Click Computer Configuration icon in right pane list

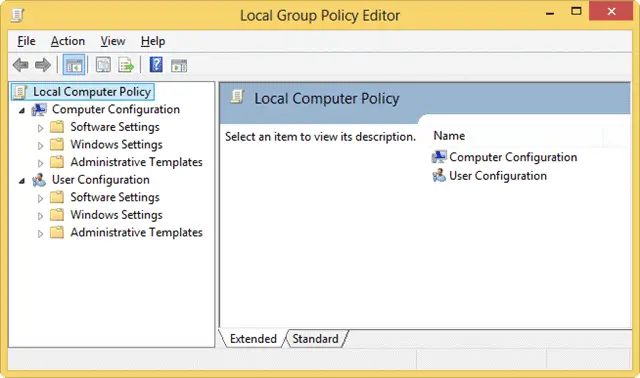tap(439, 157)
